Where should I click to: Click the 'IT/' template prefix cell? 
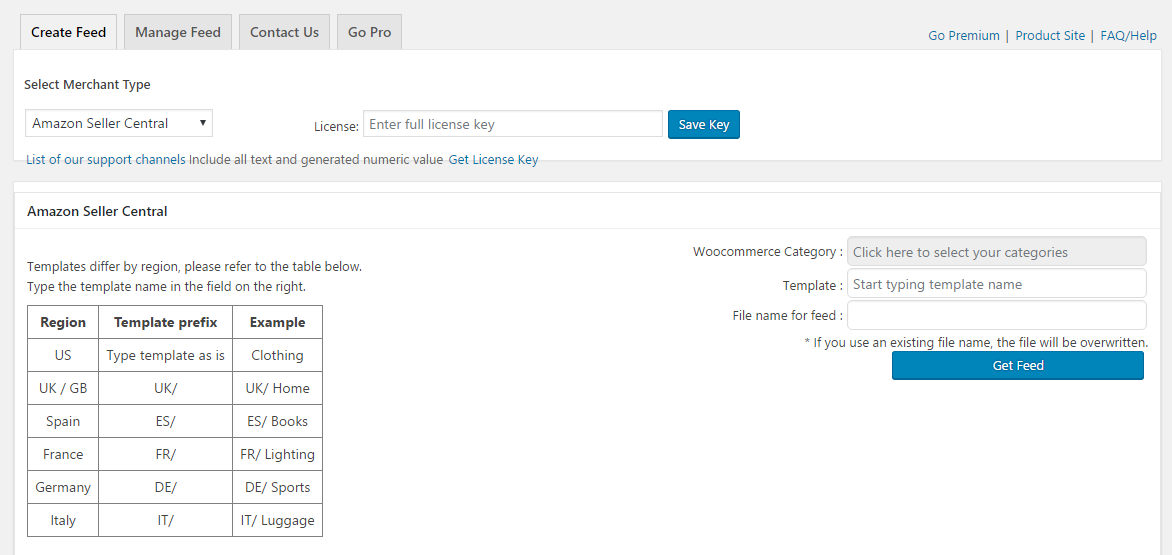(x=165, y=520)
